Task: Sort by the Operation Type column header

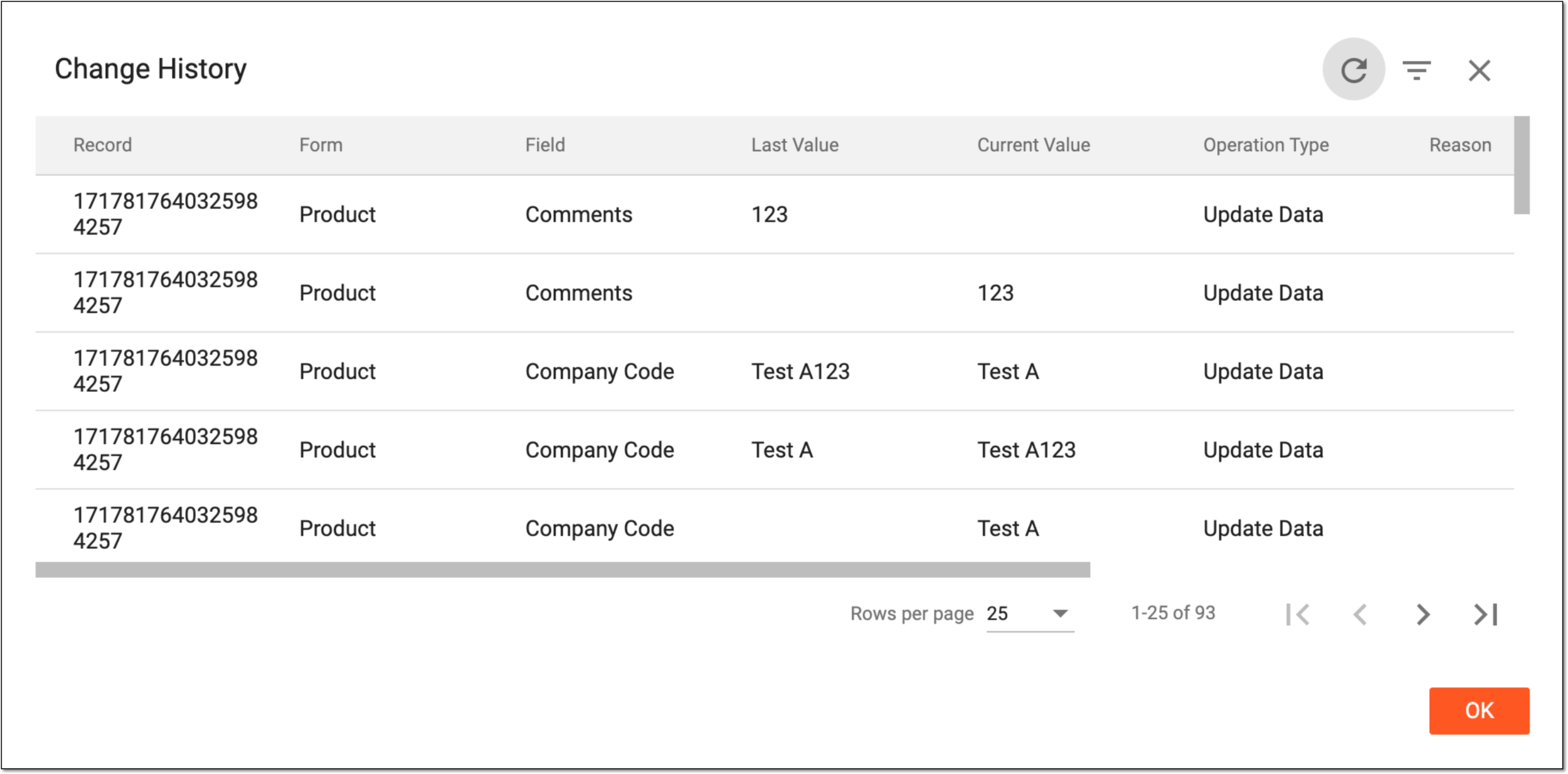Action: click(x=1266, y=145)
